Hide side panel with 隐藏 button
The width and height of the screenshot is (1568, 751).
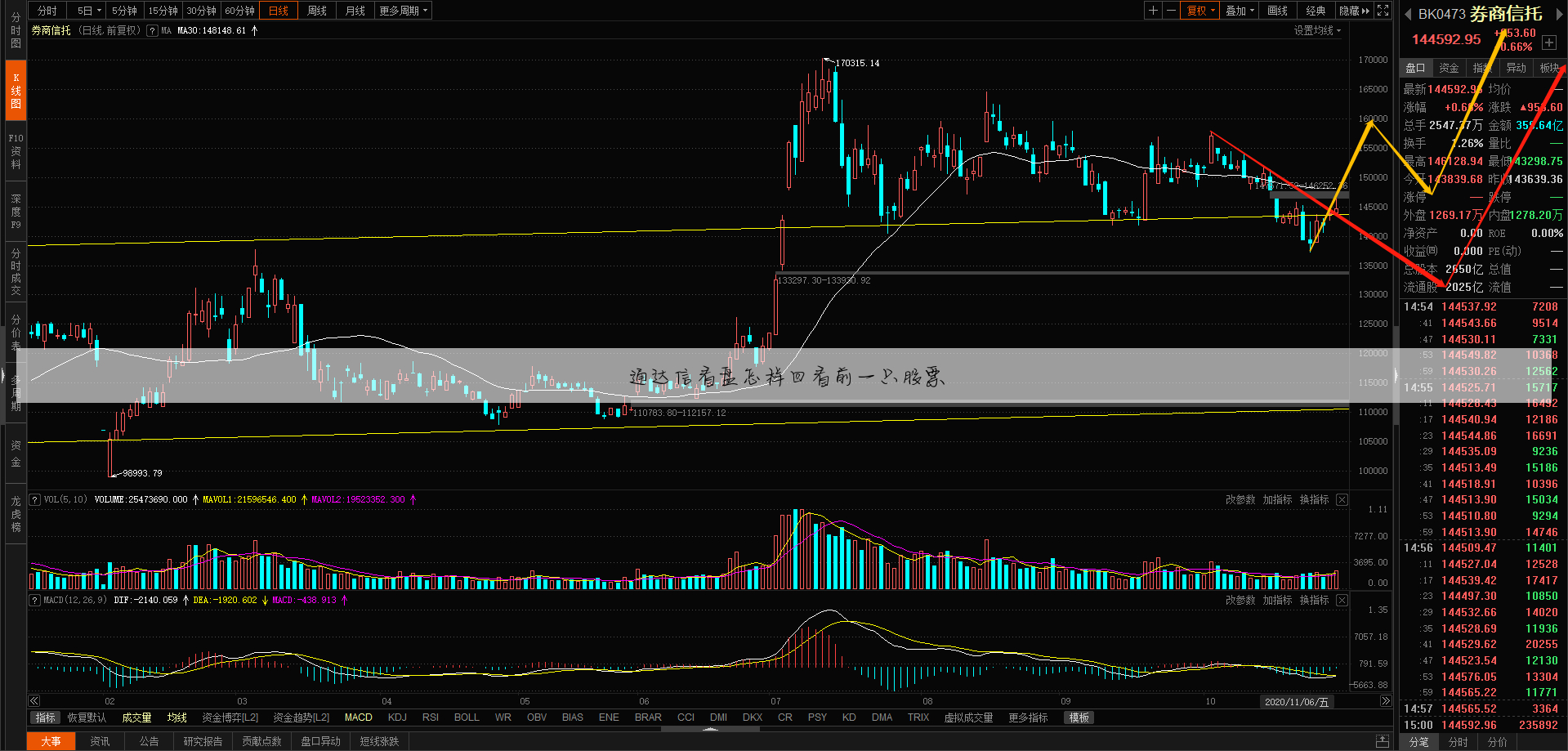pyautogui.click(x=1354, y=11)
